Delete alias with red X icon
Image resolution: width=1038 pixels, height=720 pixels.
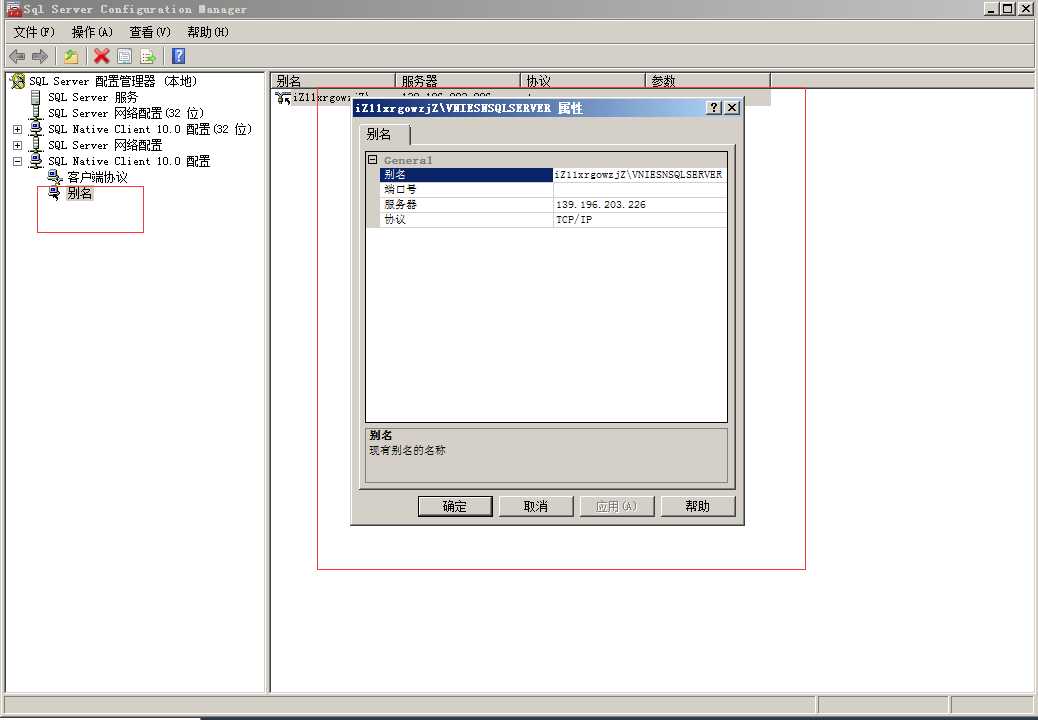tap(101, 56)
